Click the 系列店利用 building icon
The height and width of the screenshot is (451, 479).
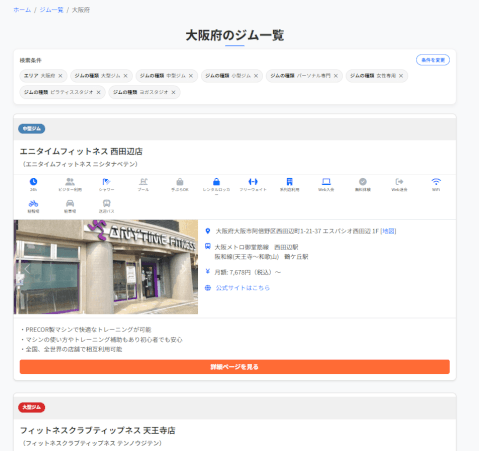(x=290, y=182)
